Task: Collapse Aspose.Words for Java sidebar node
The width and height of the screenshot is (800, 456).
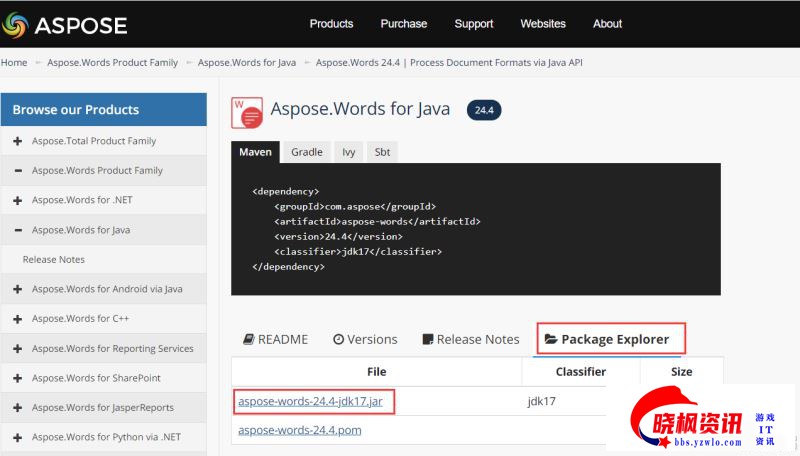Action: pyautogui.click(x=18, y=230)
